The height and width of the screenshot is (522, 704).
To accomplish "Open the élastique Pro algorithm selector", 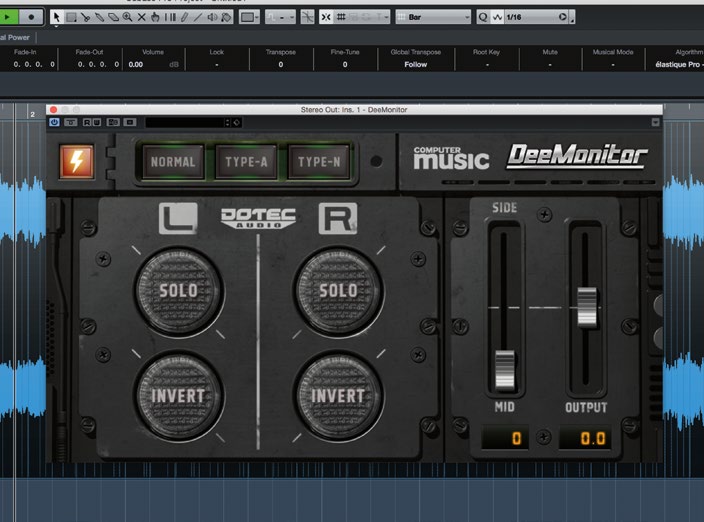I will (x=678, y=65).
